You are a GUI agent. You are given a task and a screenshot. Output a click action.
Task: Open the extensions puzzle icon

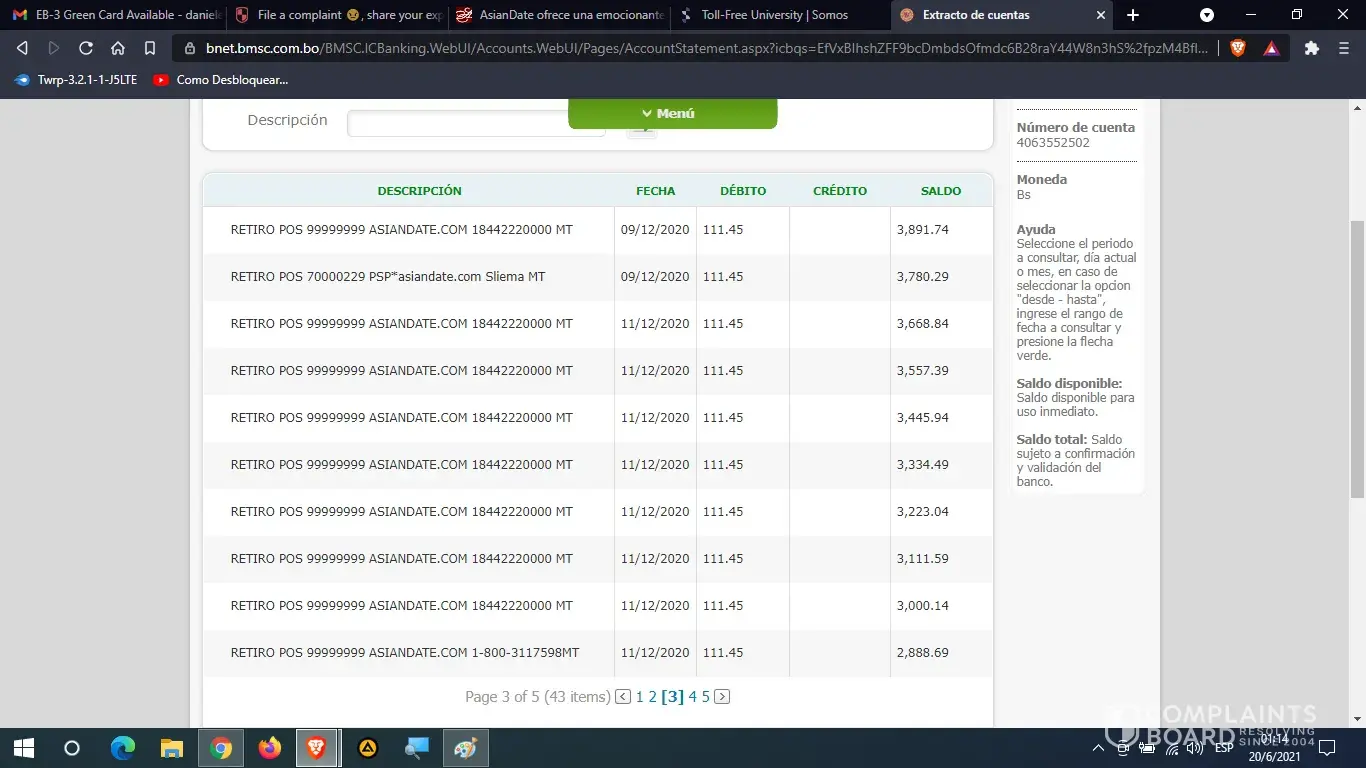[1312, 48]
